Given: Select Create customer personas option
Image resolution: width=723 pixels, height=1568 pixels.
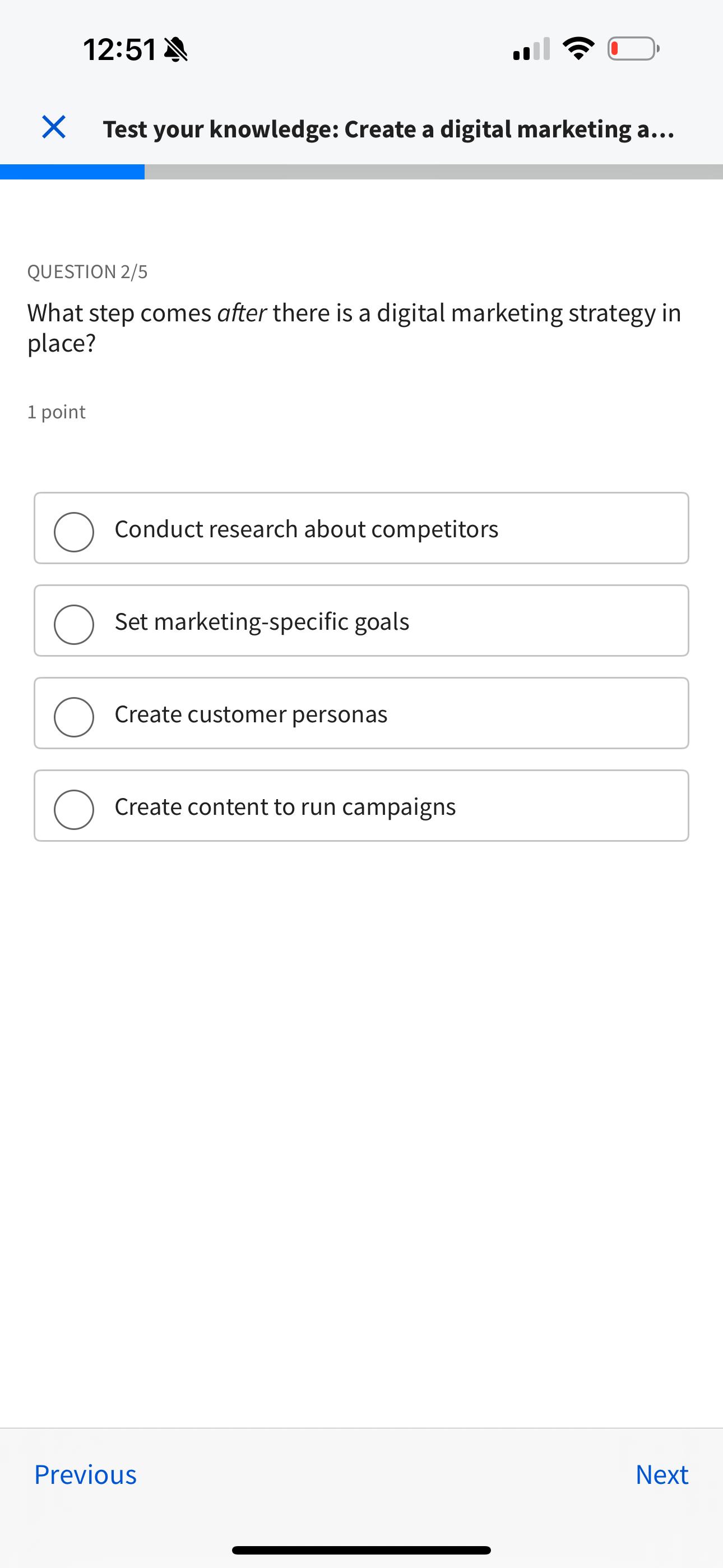Looking at the screenshot, I should (73, 716).
